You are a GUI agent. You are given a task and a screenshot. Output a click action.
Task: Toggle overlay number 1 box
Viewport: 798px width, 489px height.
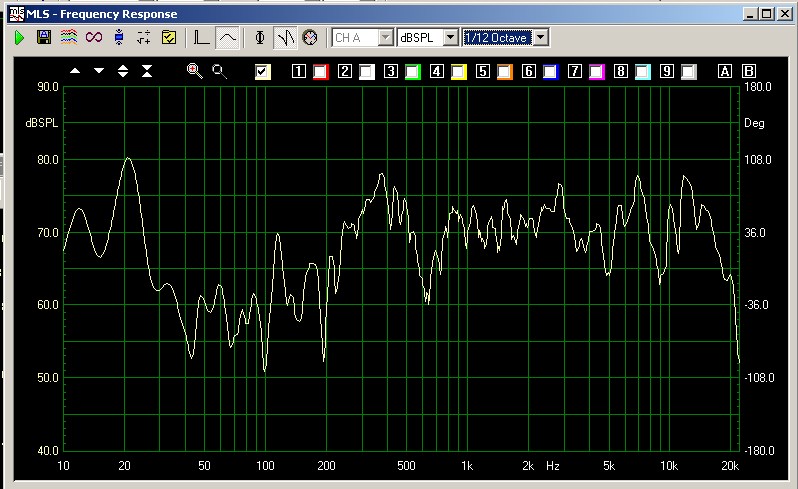pyautogui.click(x=298, y=71)
